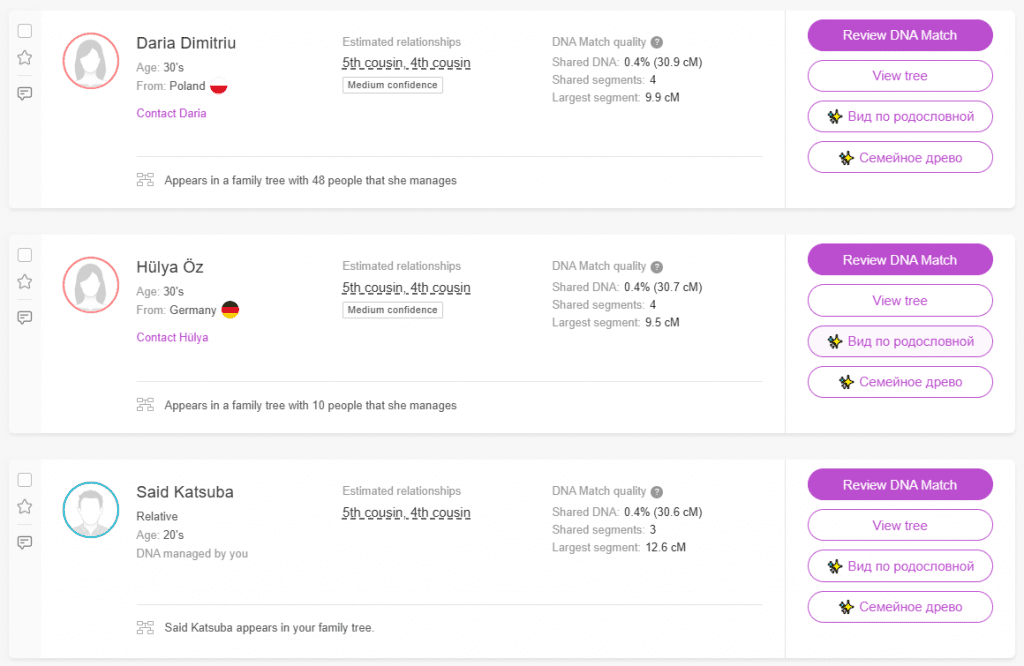Tick the checkbox beside Daria Dimitriu
Image resolution: width=1024 pixels, height=666 pixels.
[x=25, y=30]
